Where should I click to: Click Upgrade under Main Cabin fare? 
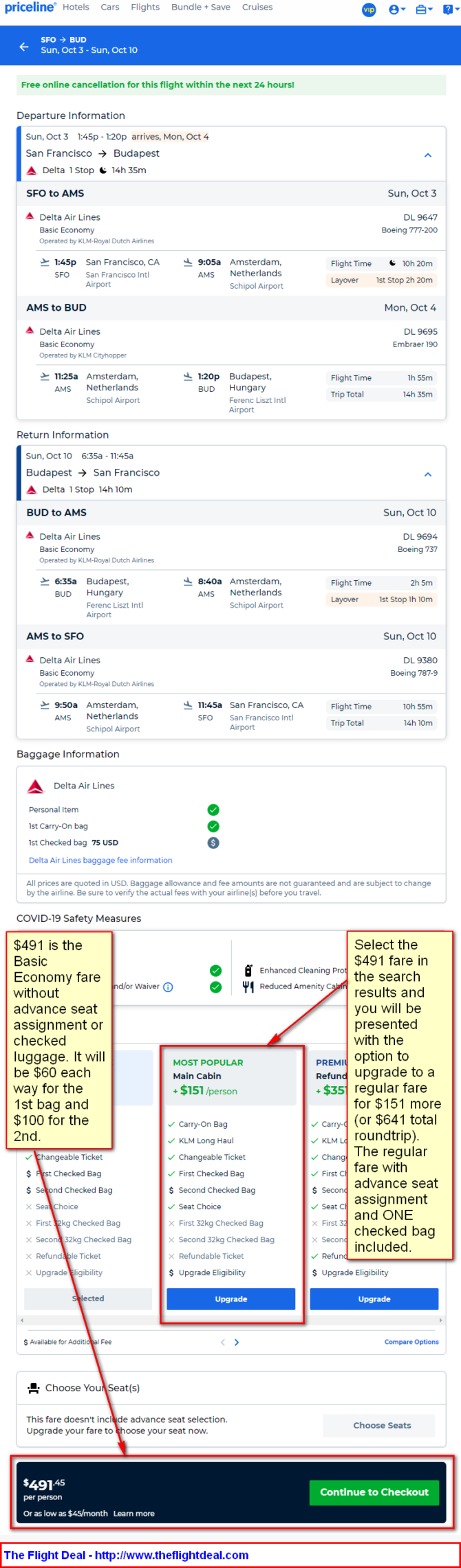[x=231, y=1299]
